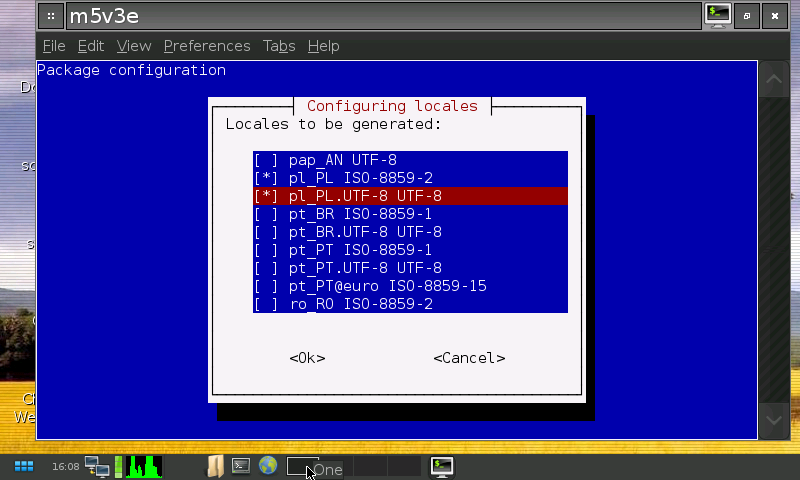800x480 pixels.
Task: Uncheck the pl_PL ISO-8859-2 locale
Action: (267, 178)
